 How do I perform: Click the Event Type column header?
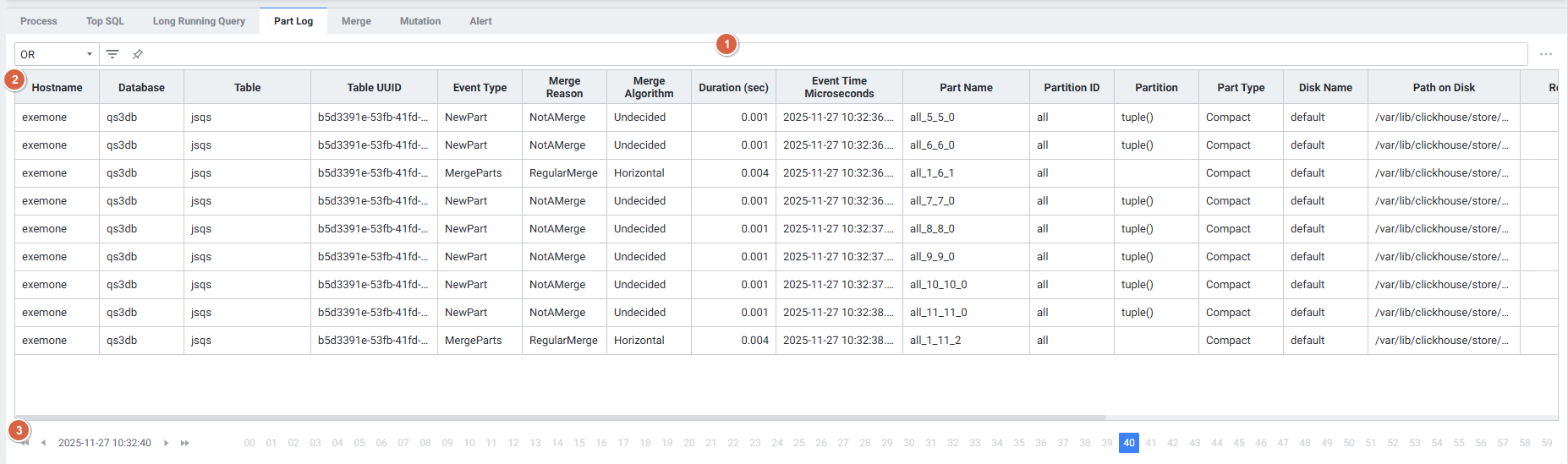pos(480,87)
